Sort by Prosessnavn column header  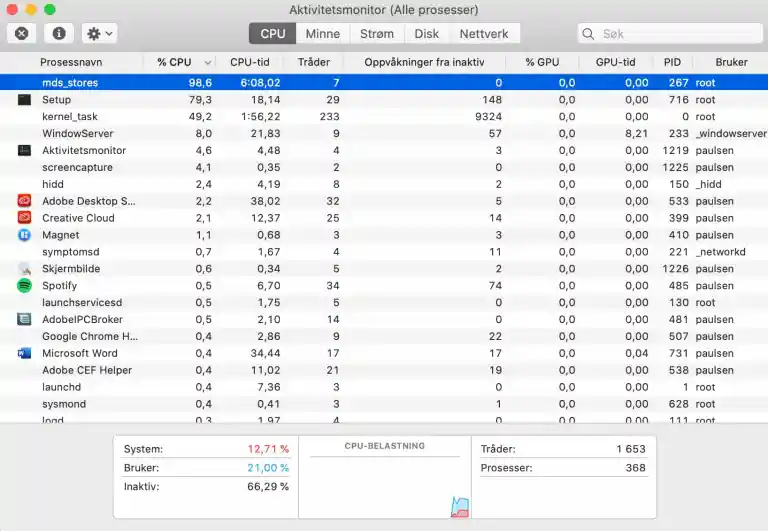point(70,62)
